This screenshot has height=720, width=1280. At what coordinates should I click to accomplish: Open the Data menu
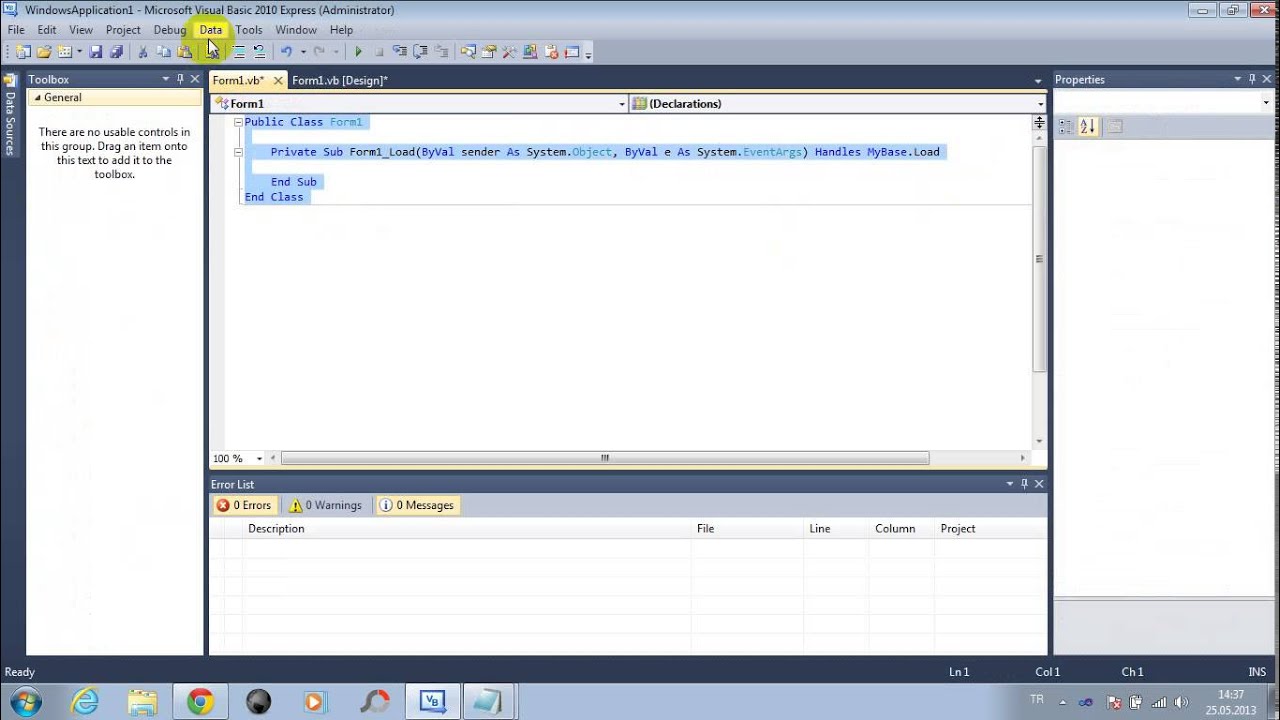(211, 30)
